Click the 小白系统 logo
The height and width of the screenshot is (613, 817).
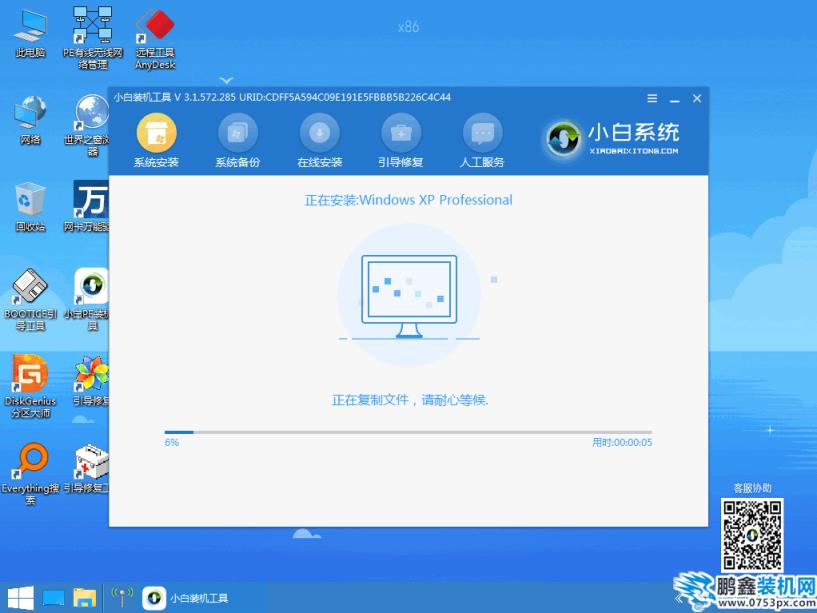pos(613,139)
